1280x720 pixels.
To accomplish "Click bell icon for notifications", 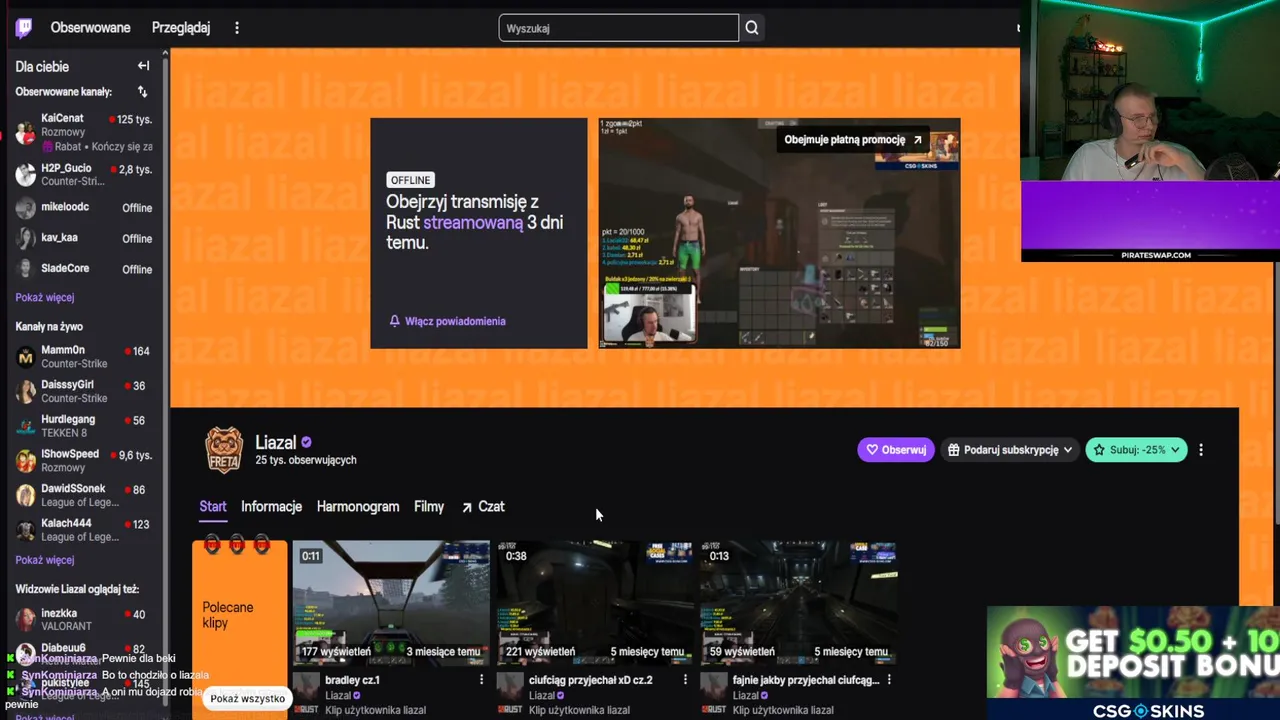I will click(395, 321).
